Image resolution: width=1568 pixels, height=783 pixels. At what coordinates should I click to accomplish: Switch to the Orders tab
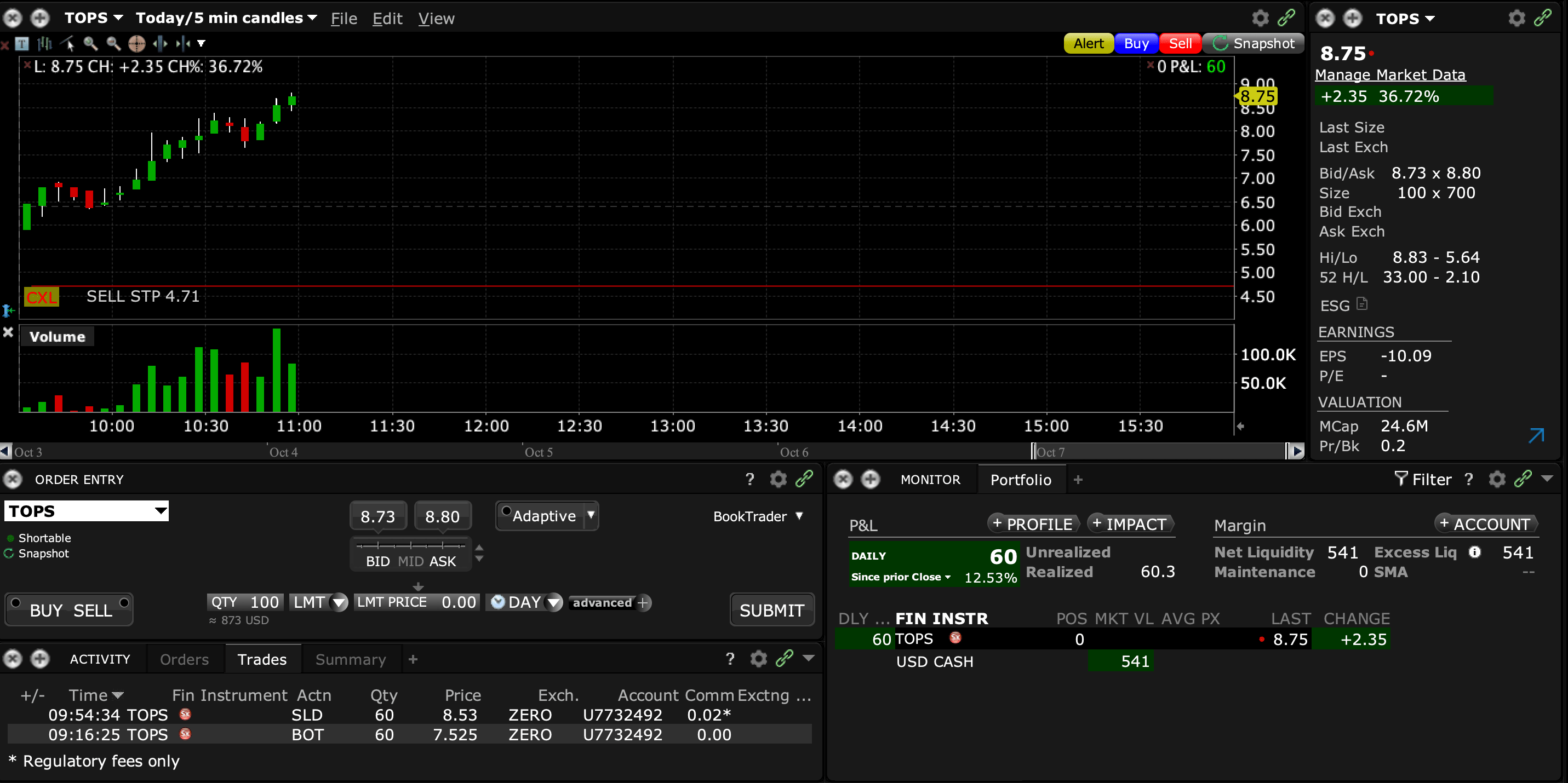[184, 659]
